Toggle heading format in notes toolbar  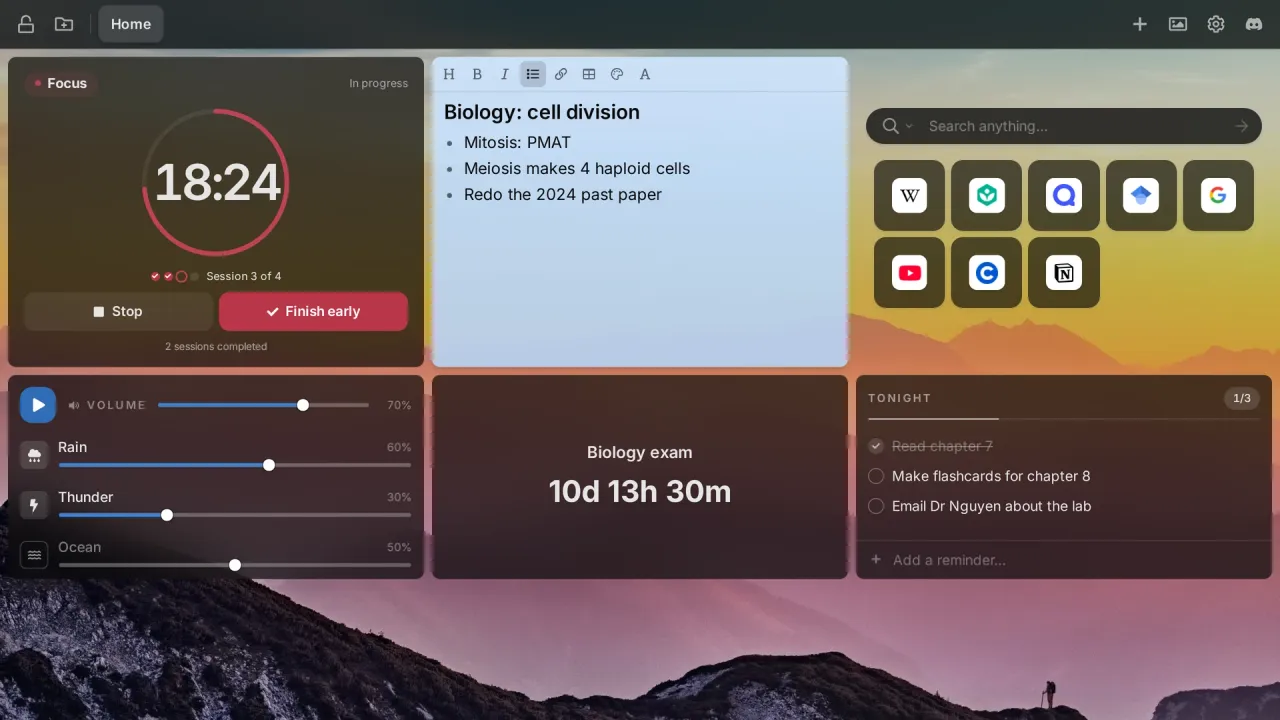click(x=449, y=74)
